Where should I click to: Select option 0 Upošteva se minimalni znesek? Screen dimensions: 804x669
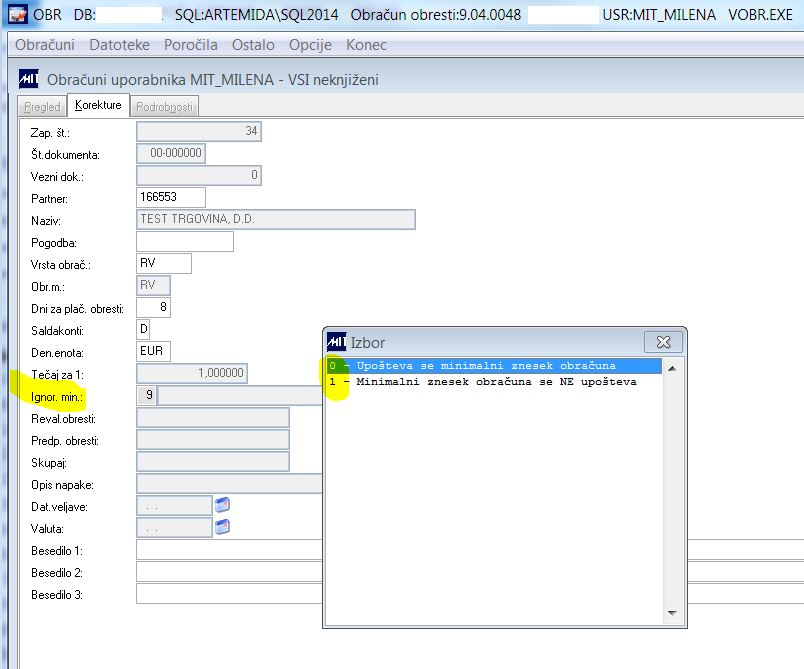[494, 366]
